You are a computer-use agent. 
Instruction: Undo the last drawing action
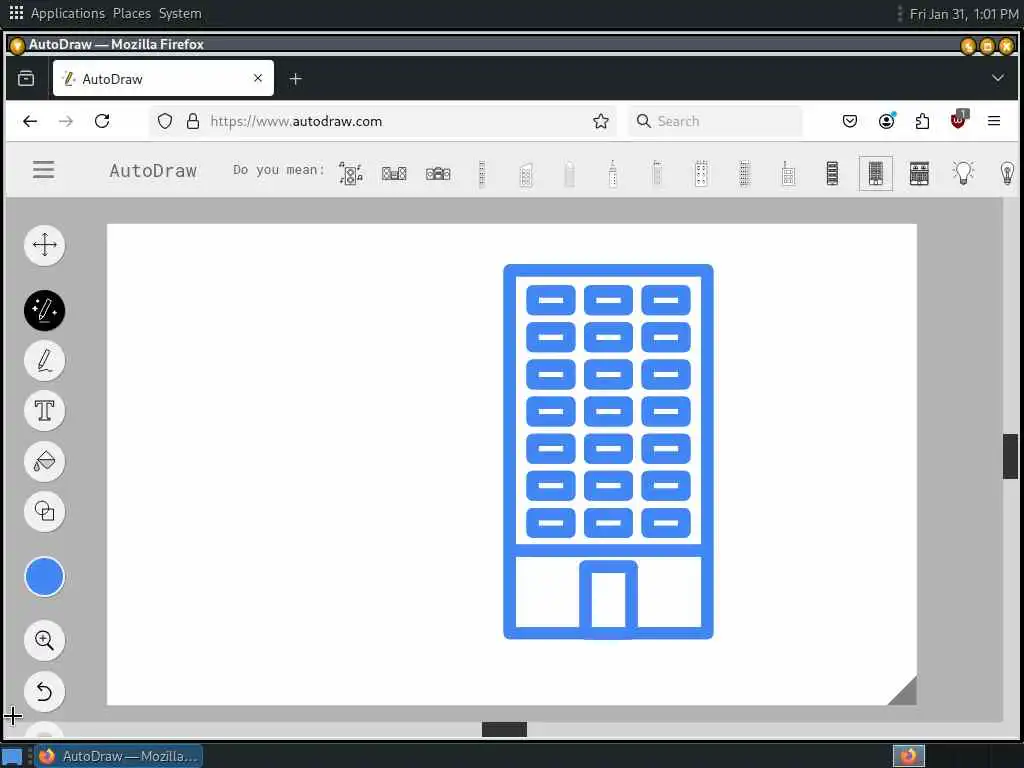(44, 691)
